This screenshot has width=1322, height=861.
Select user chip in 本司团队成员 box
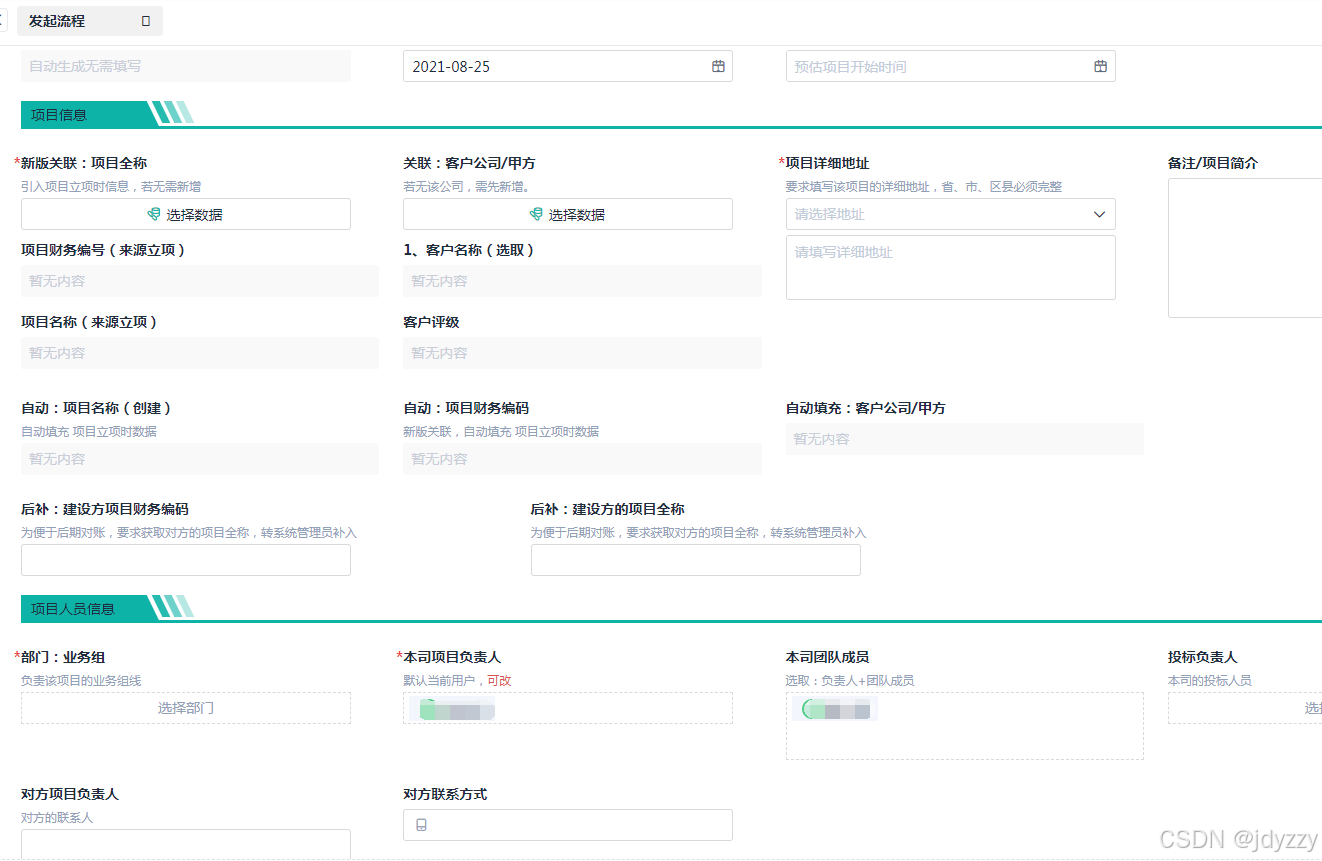[x=835, y=710]
